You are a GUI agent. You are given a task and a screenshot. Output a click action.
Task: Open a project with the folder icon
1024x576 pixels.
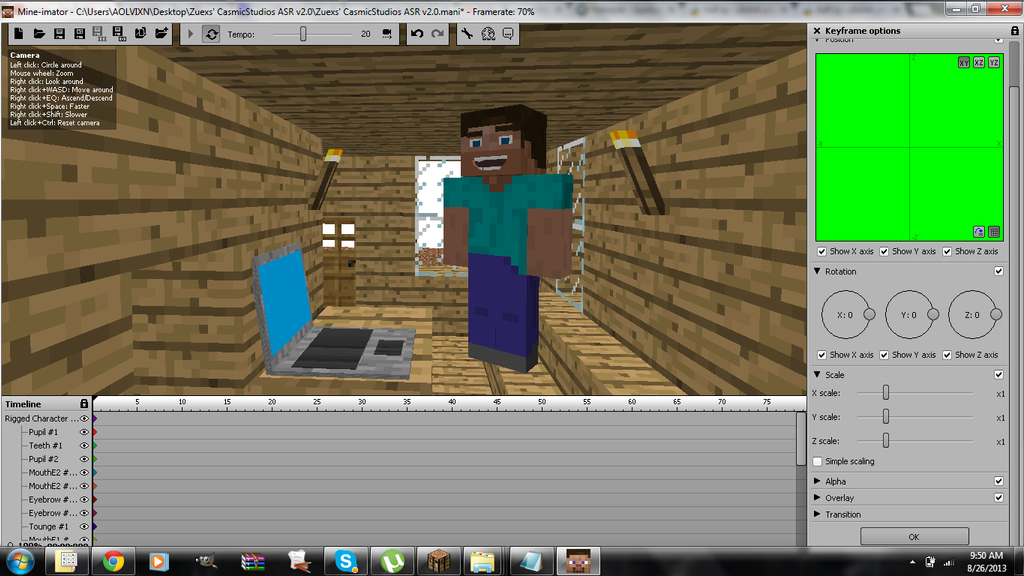click(x=39, y=34)
